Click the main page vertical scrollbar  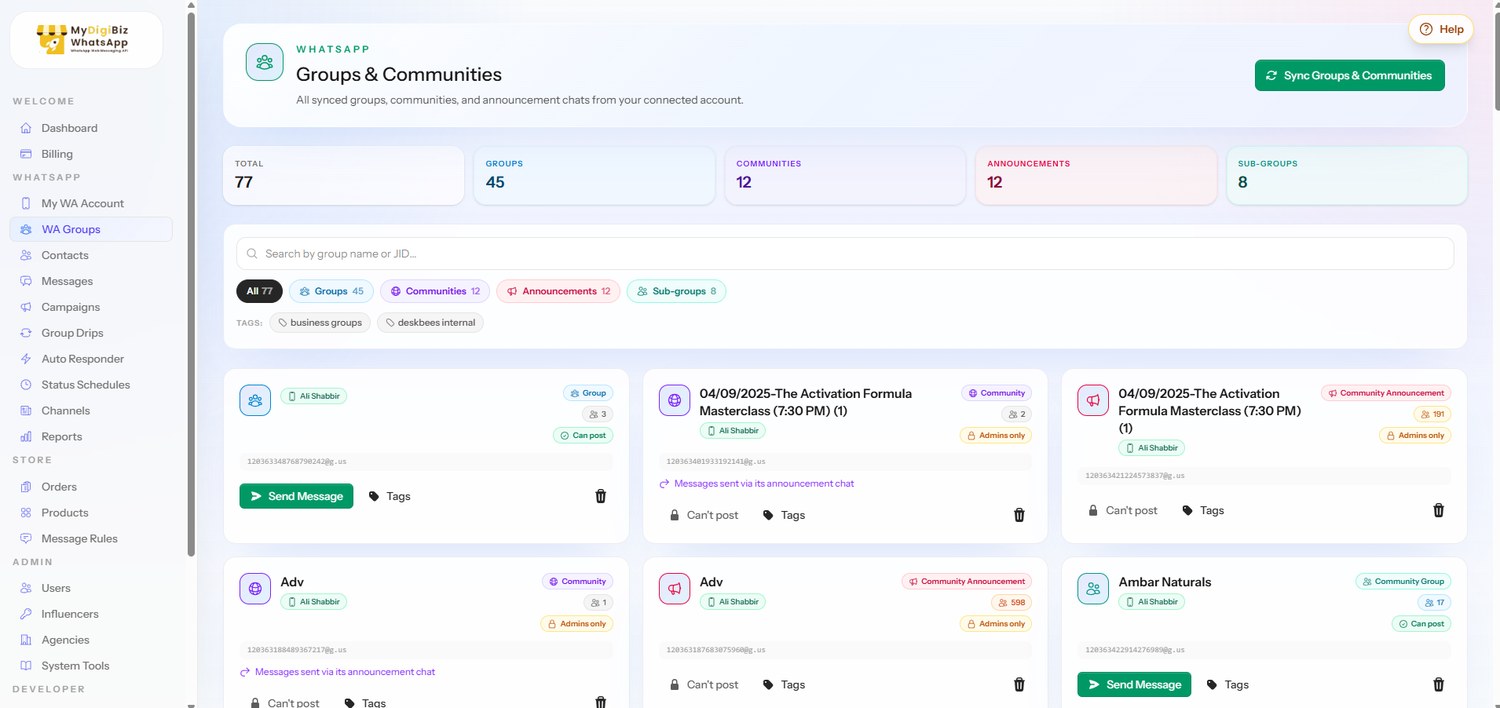coord(1495,60)
